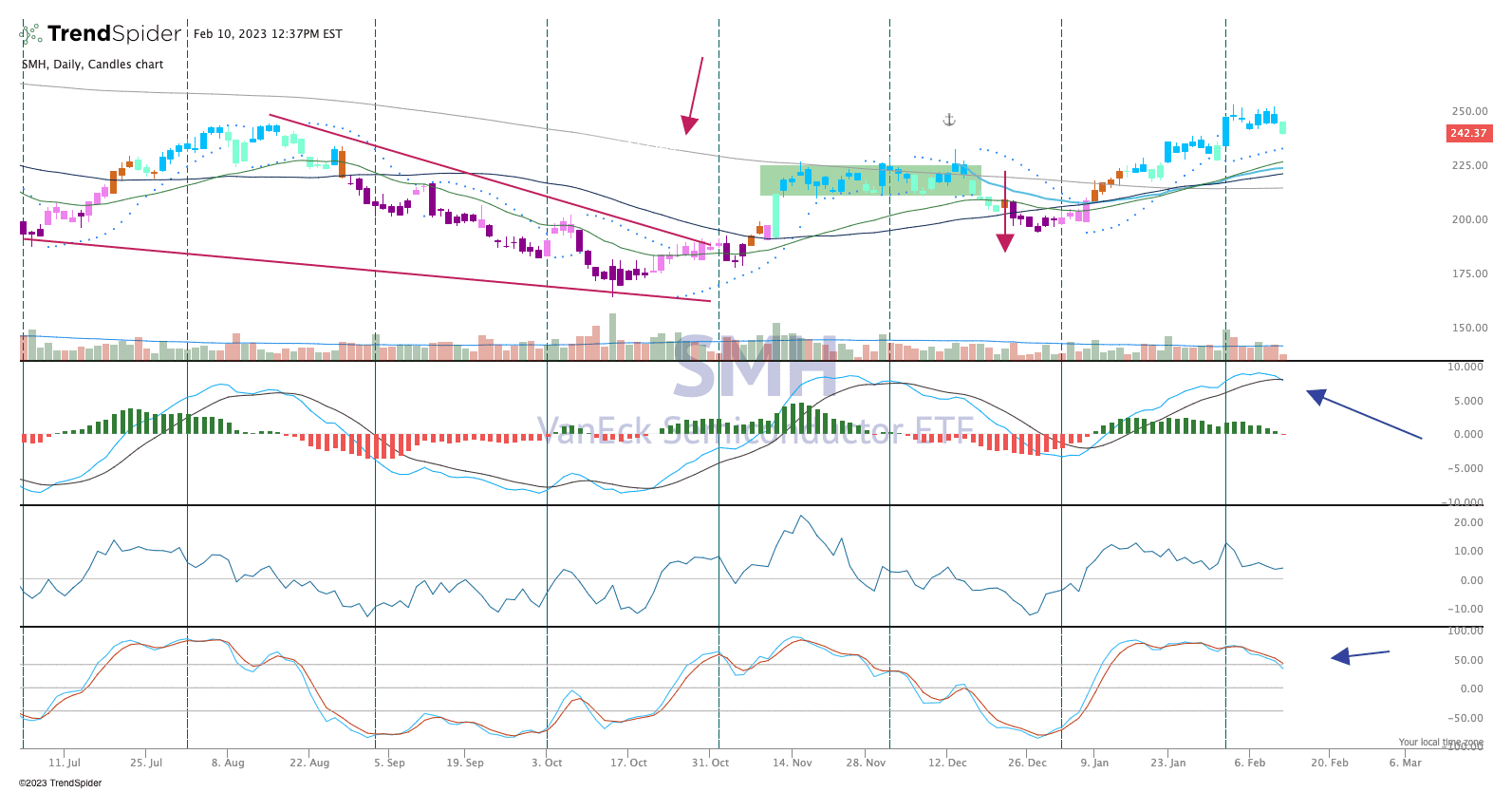Click the 14. Nov date label on the time axis
Screen dimensions: 1512x792
792,763
